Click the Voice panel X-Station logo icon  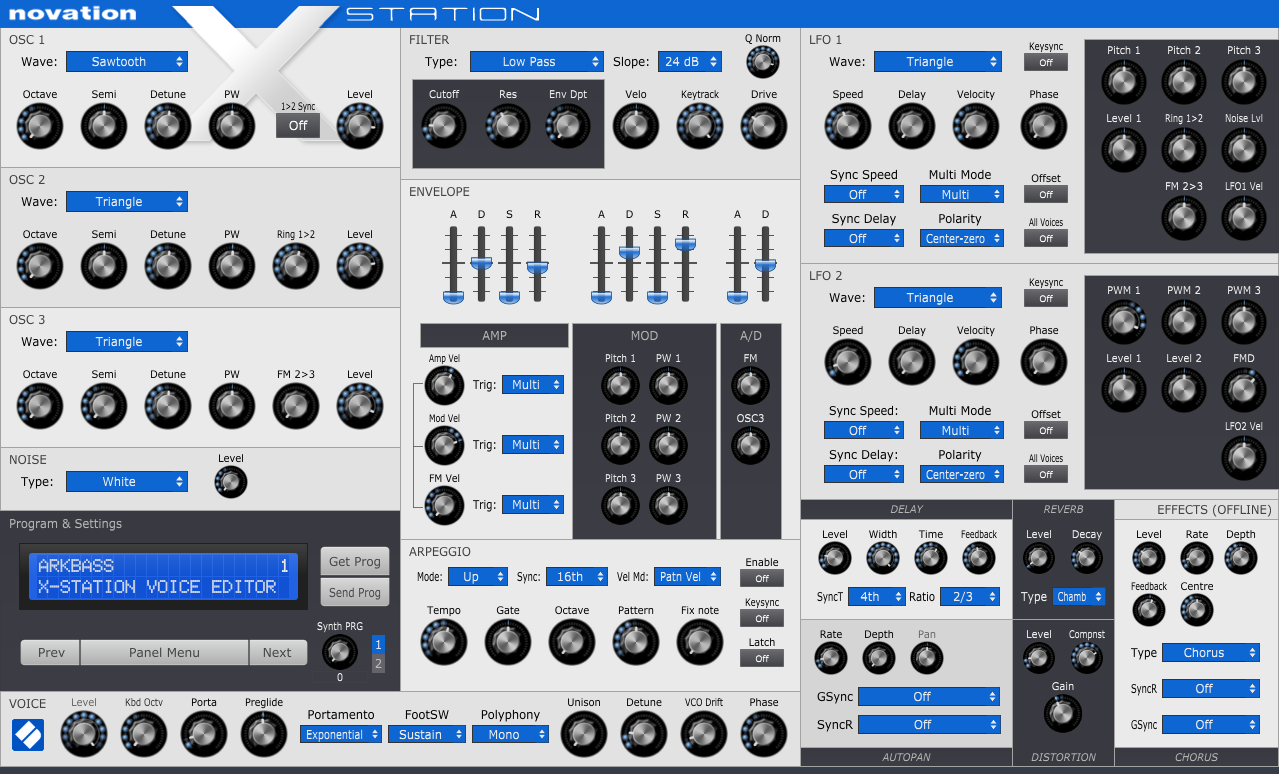click(x=27, y=735)
